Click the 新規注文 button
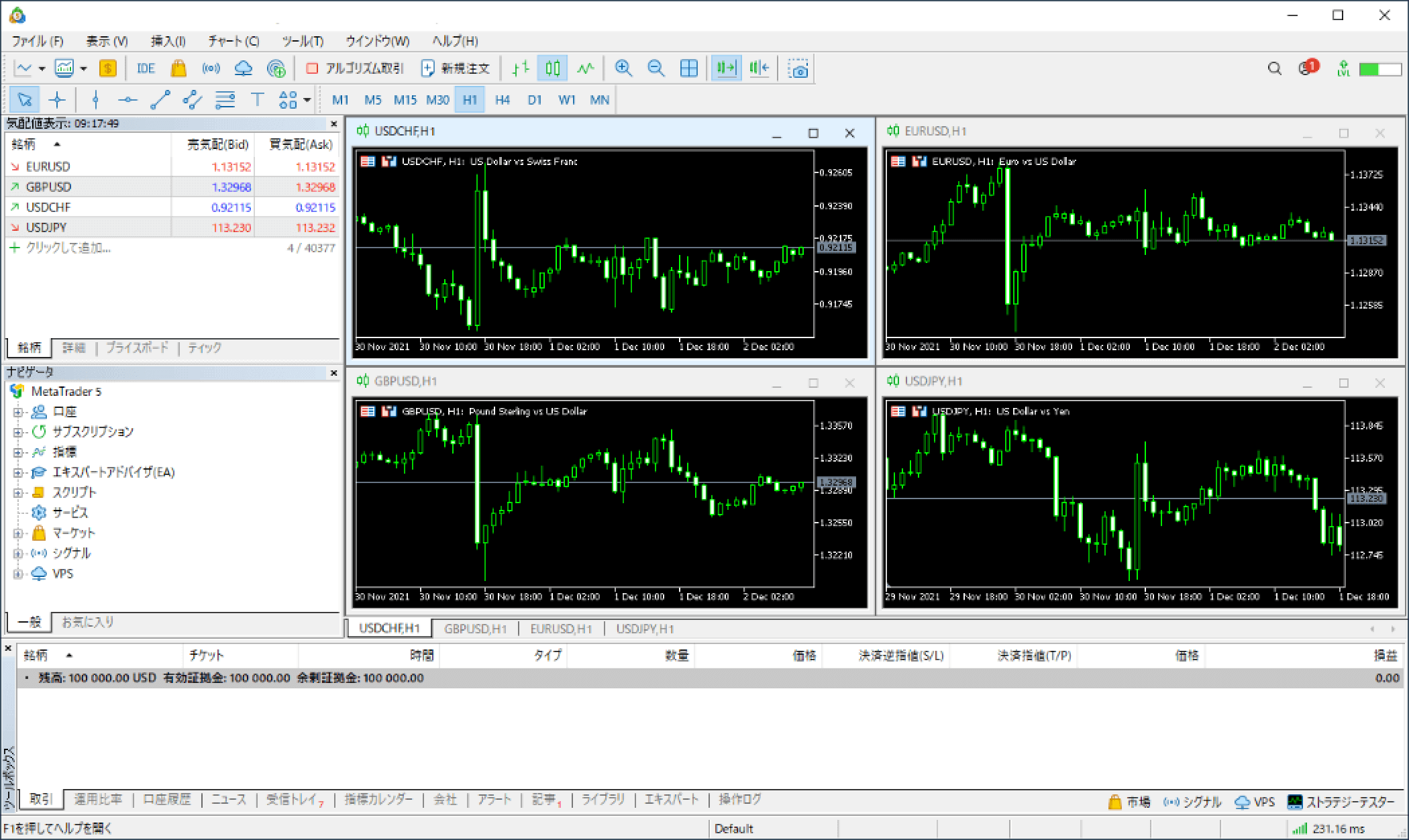Image resolution: width=1409 pixels, height=840 pixels. click(x=456, y=68)
